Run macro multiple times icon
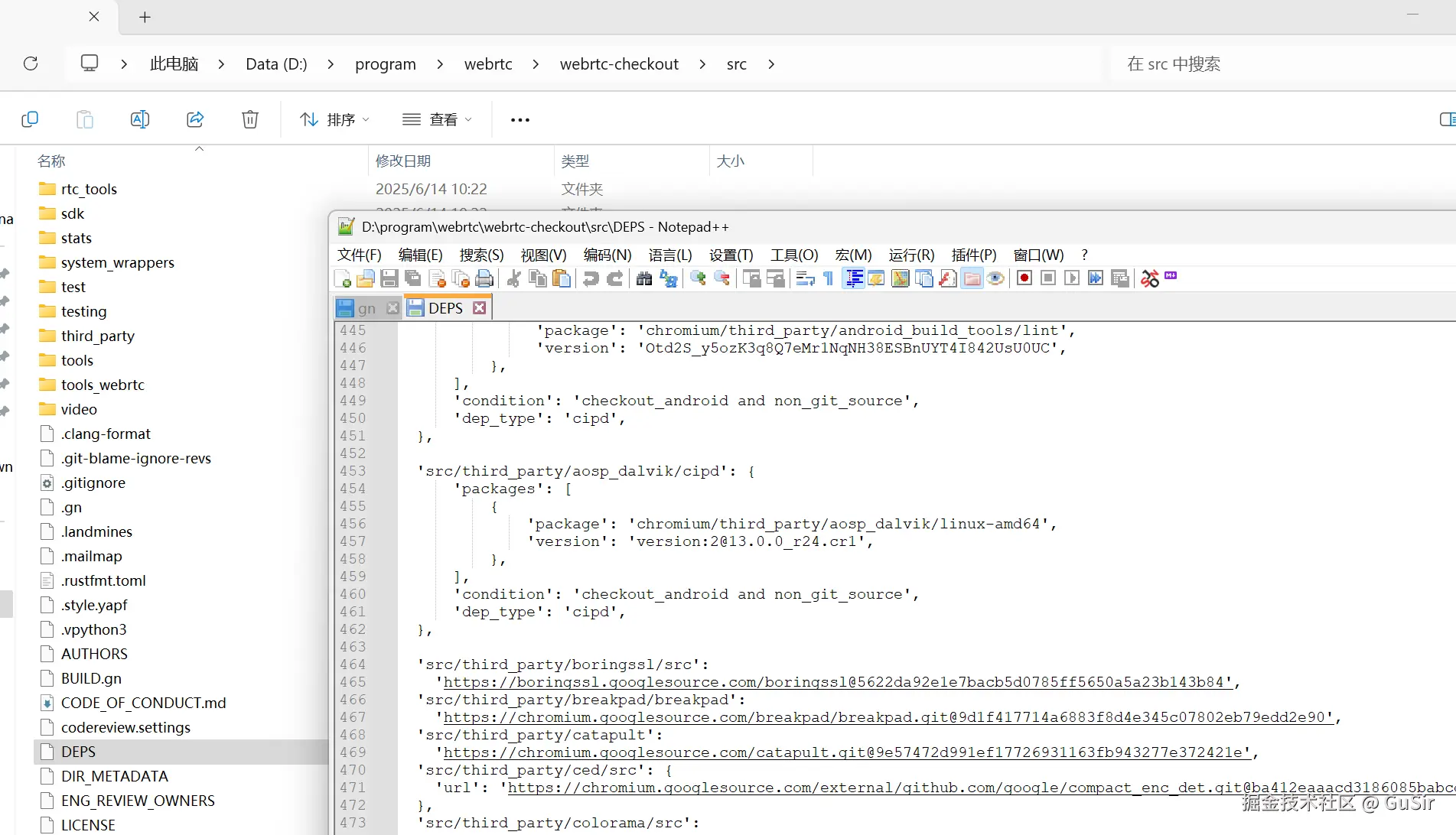 [1096, 278]
